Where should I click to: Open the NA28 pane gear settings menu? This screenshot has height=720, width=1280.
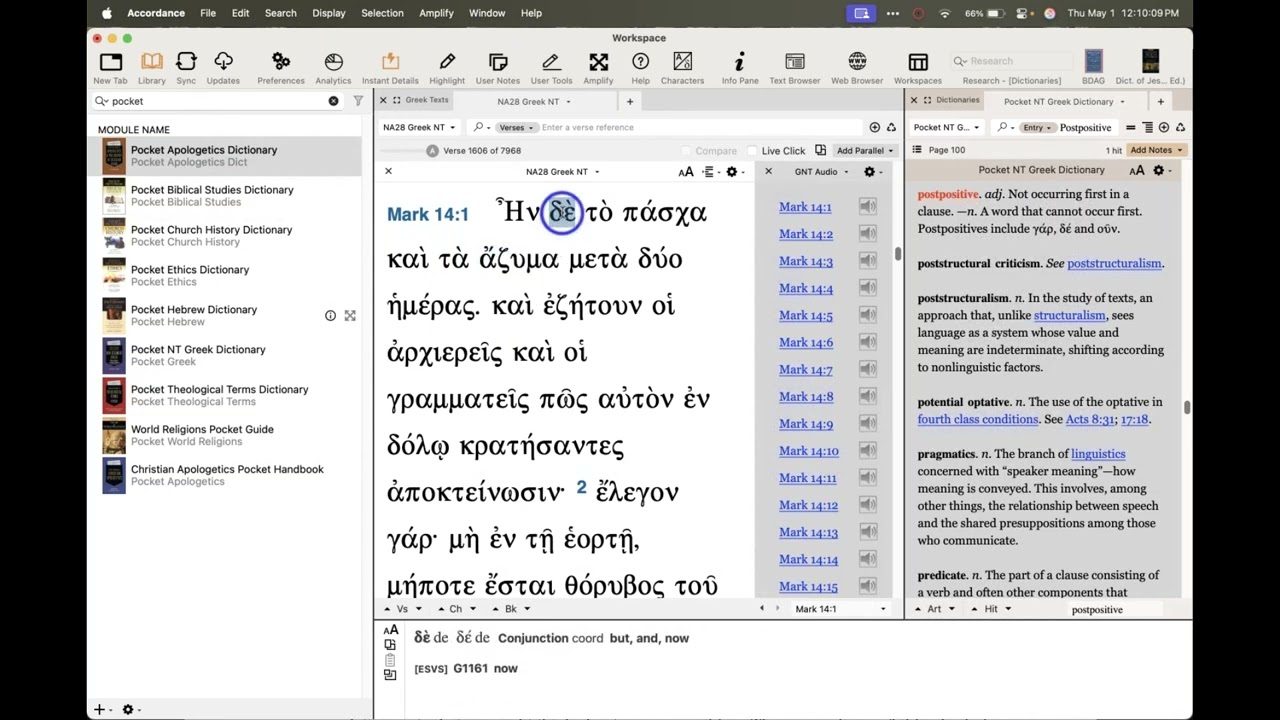tap(734, 172)
